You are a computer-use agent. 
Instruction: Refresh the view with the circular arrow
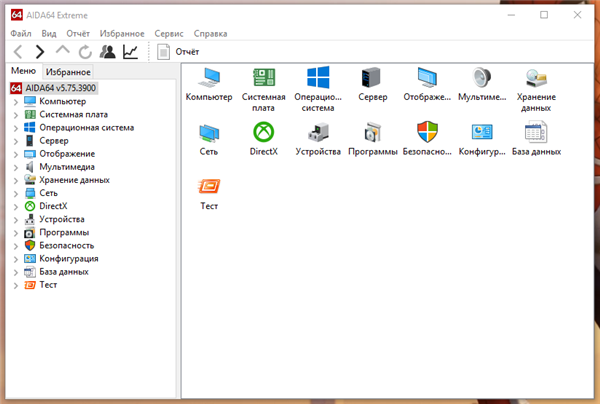pyautogui.click(x=85, y=52)
